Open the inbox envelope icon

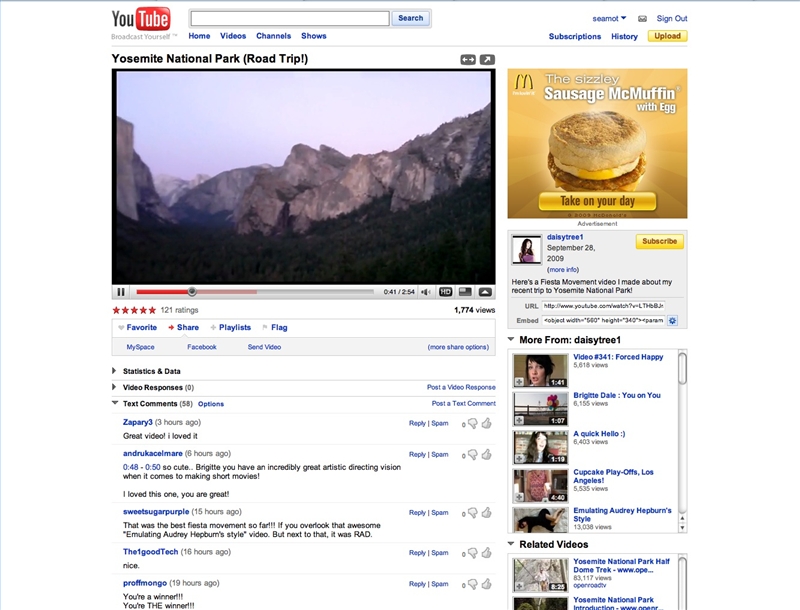[x=642, y=19]
